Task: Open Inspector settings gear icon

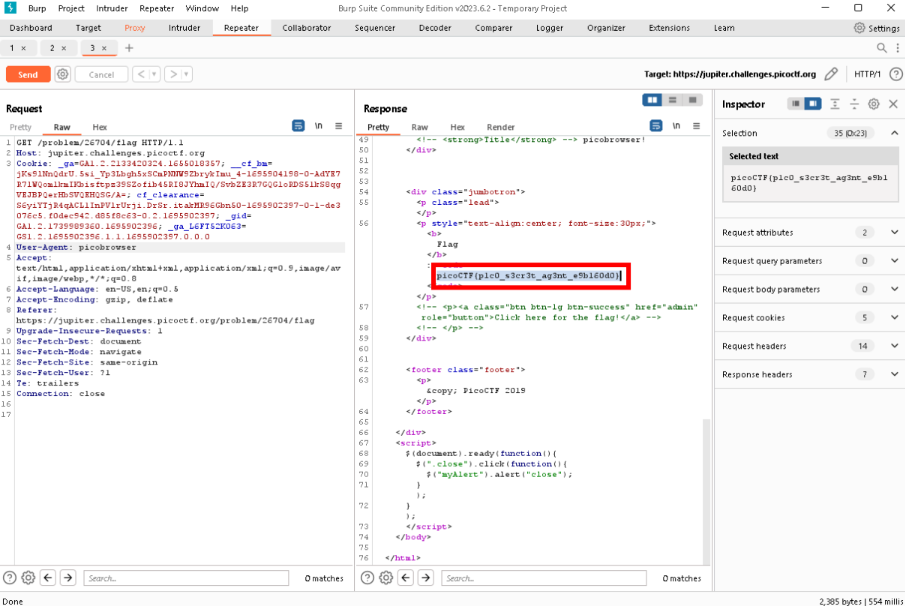Action: tap(873, 104)
